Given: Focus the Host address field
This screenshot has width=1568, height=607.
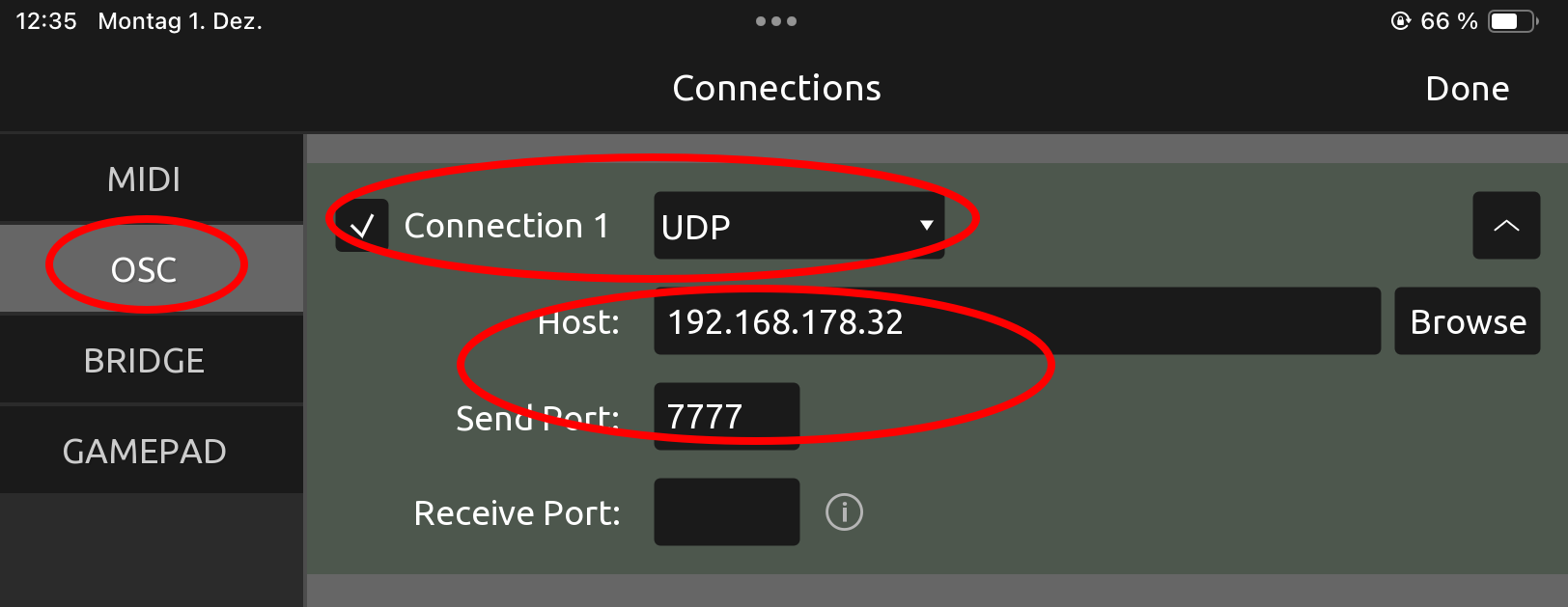Looking at the screenshot, I should [1017, 321].
